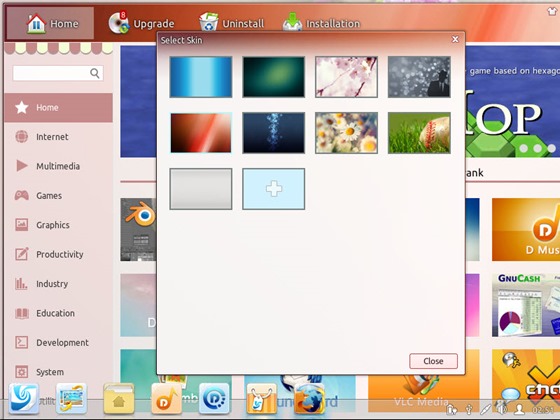Switch to the Installation tab
This screenshot has width=560, height=420.
click(x=321, y=23)
